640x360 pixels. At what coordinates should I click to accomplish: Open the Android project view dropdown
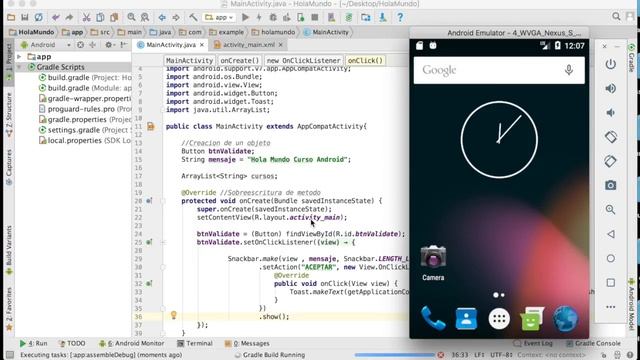pyautogui.click(x=46, y=45)
